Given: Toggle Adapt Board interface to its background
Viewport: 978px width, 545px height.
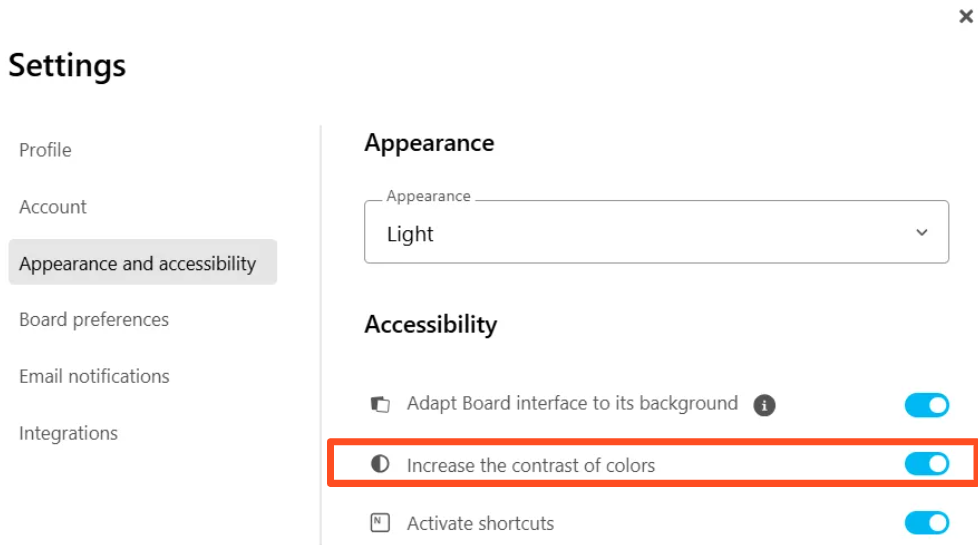Looking at the screenshot, I should click(926, 405).
